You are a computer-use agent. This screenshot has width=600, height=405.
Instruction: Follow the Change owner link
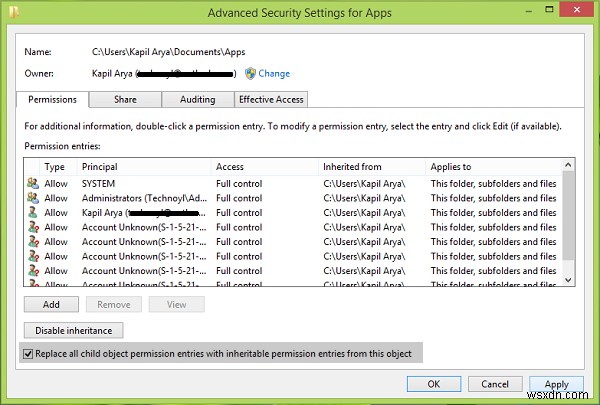point(274,73)
